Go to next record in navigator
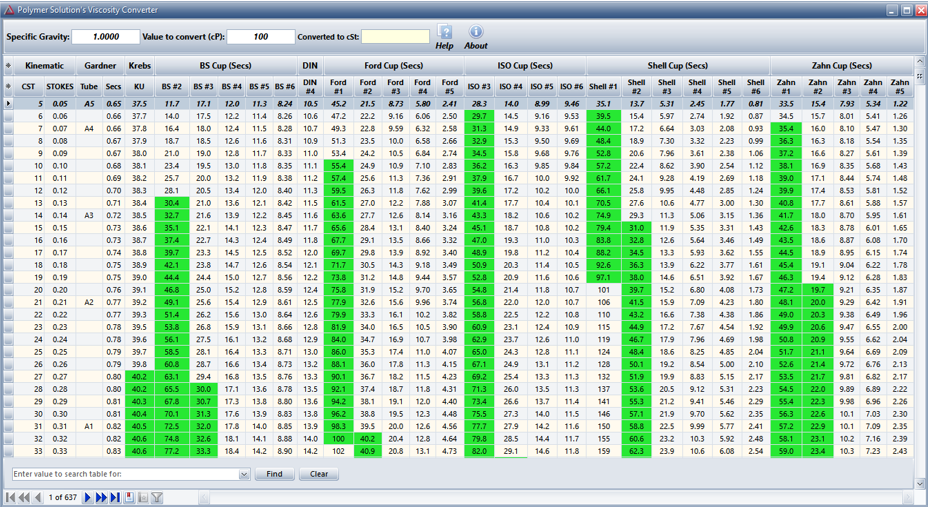 88,497
